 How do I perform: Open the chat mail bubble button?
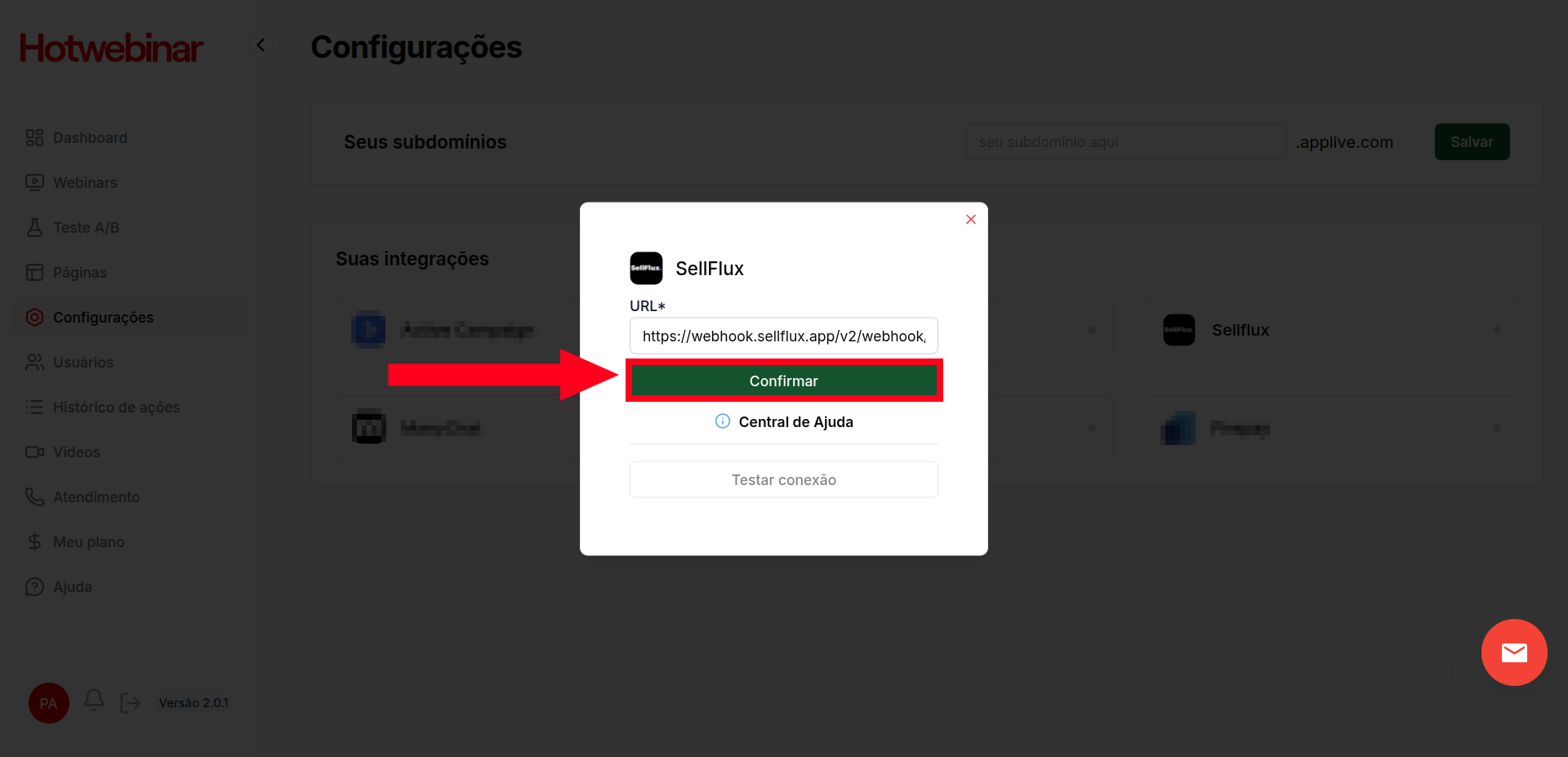click(x=1514, y=652)
